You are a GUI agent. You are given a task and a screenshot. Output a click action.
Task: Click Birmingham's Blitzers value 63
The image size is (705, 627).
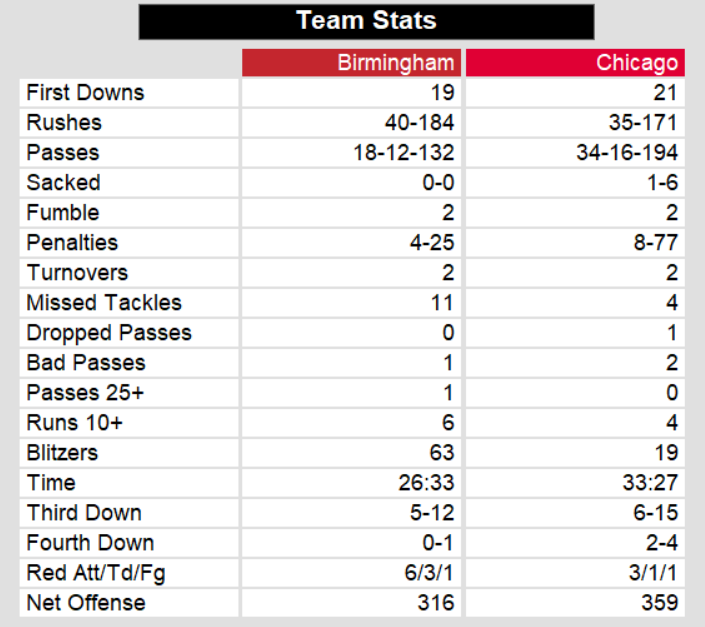[x=441, y=453]
